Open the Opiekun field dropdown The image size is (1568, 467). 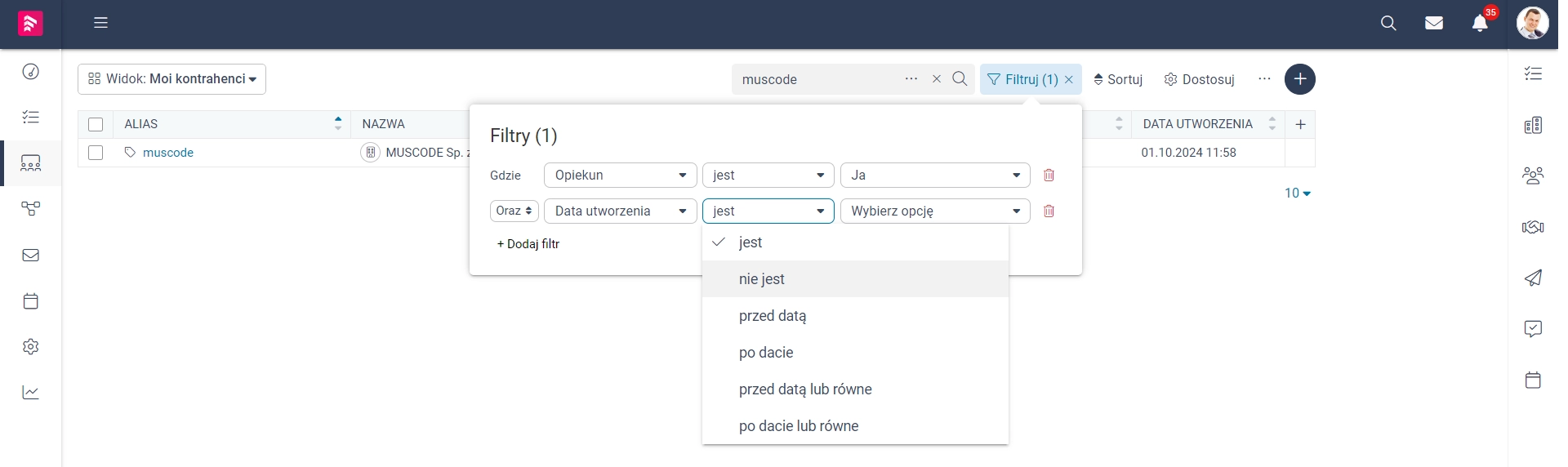(620, 175)
